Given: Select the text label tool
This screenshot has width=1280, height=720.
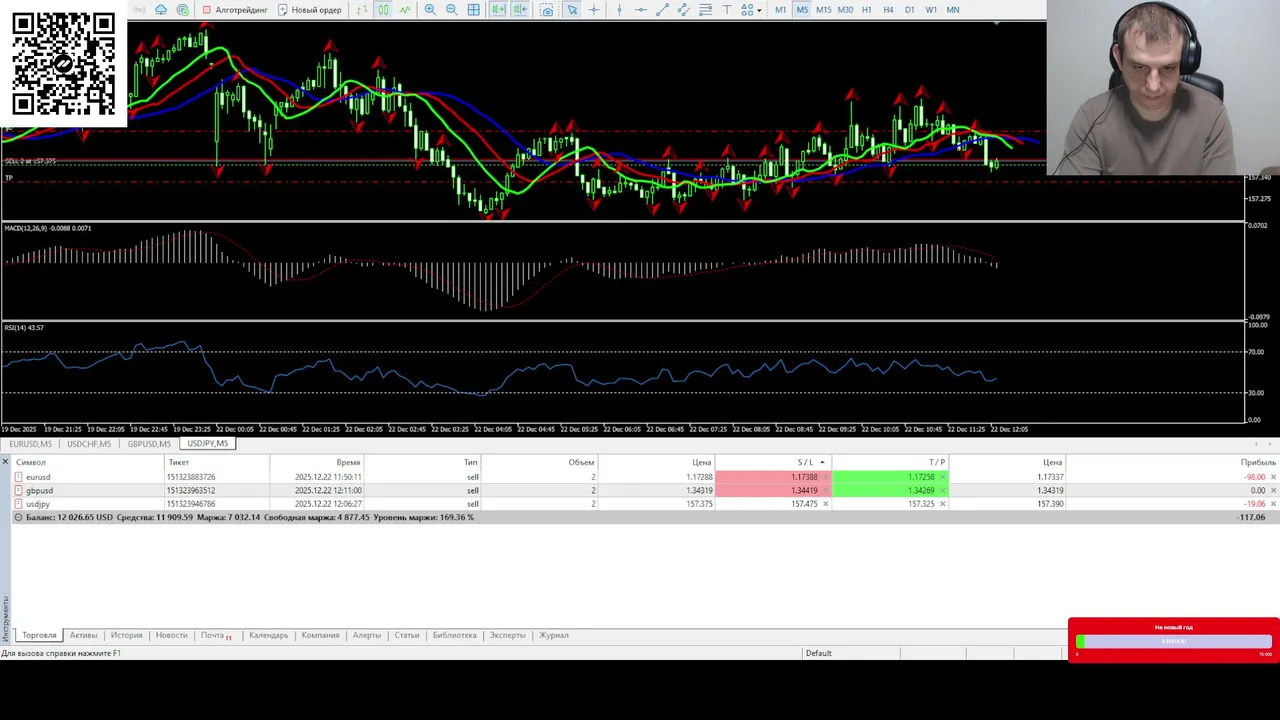Looking at the screenshot, I should tap(726, 9).
